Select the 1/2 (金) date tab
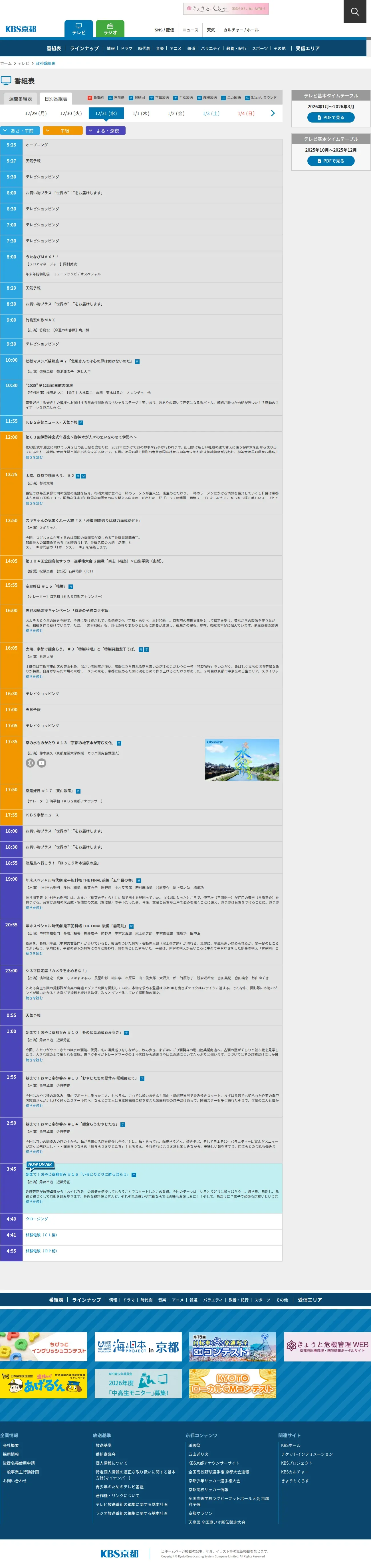The height and width of the screenshot is (1568, 371). (x=176, y=113)
